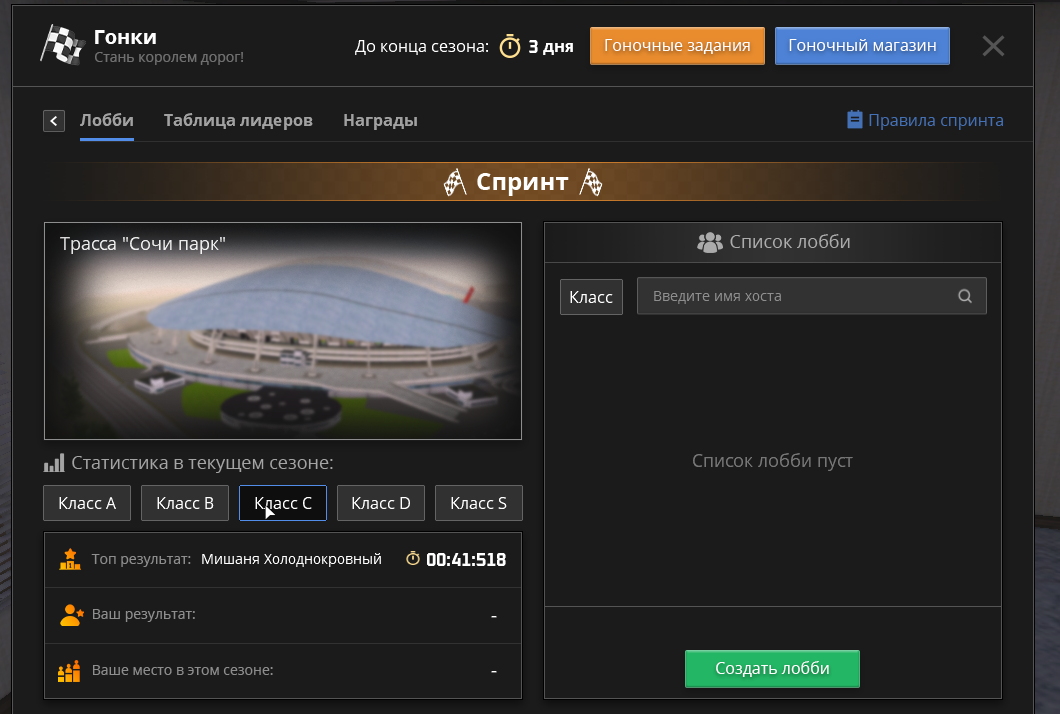Select the Класс S statistics filter
1060x714 pixels.
(x=478, y=503)
